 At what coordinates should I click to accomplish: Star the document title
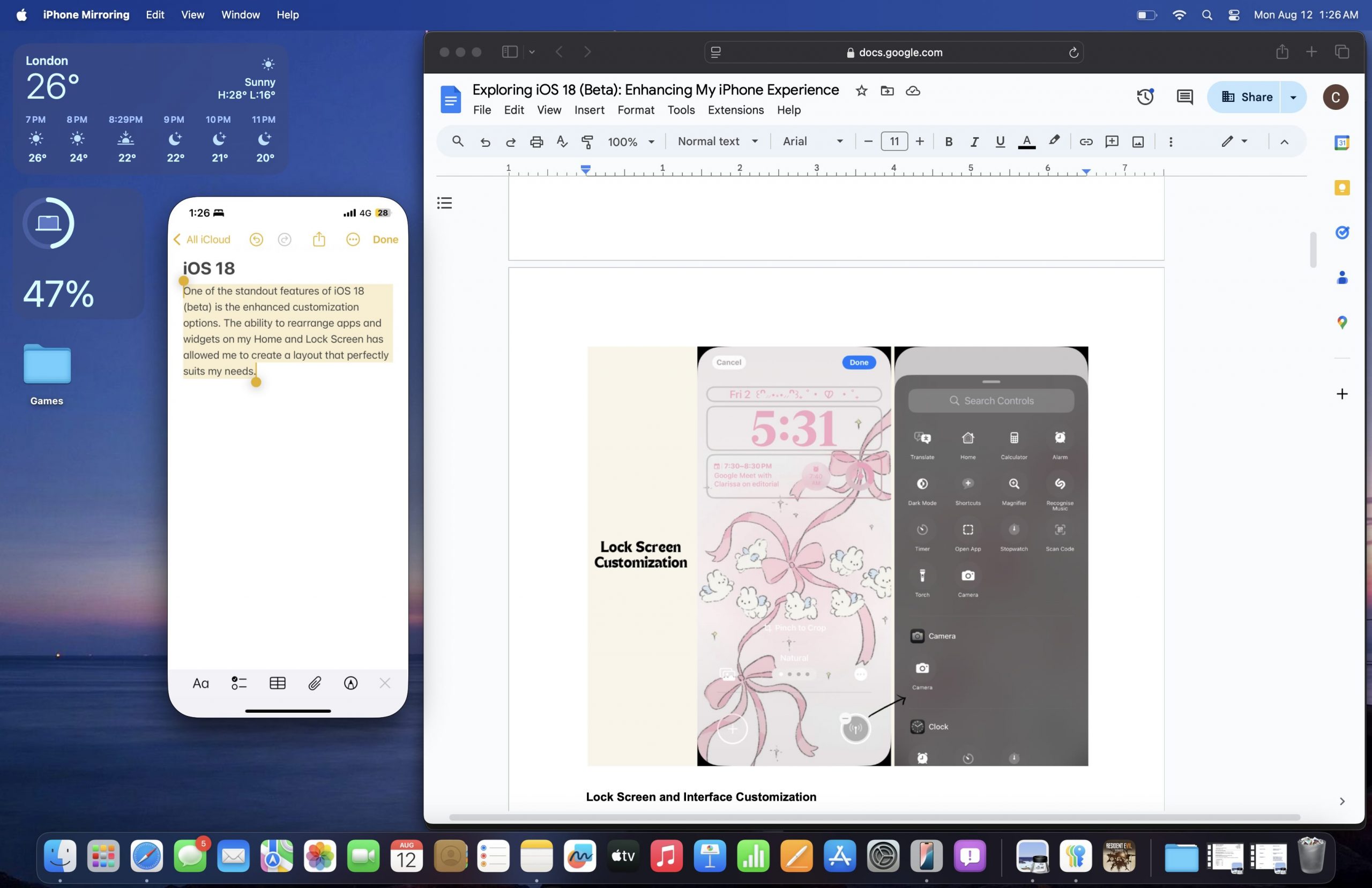click(861, 91)
